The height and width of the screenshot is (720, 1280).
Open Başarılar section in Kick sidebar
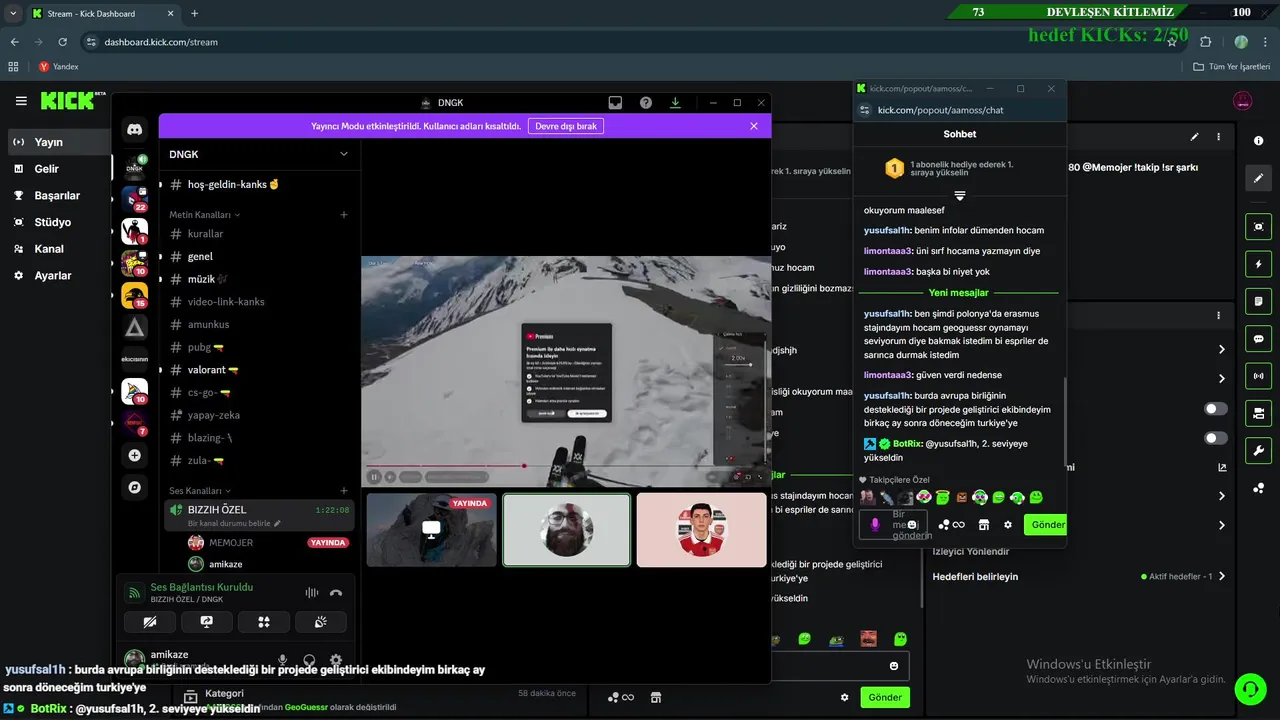coord(56,196)
